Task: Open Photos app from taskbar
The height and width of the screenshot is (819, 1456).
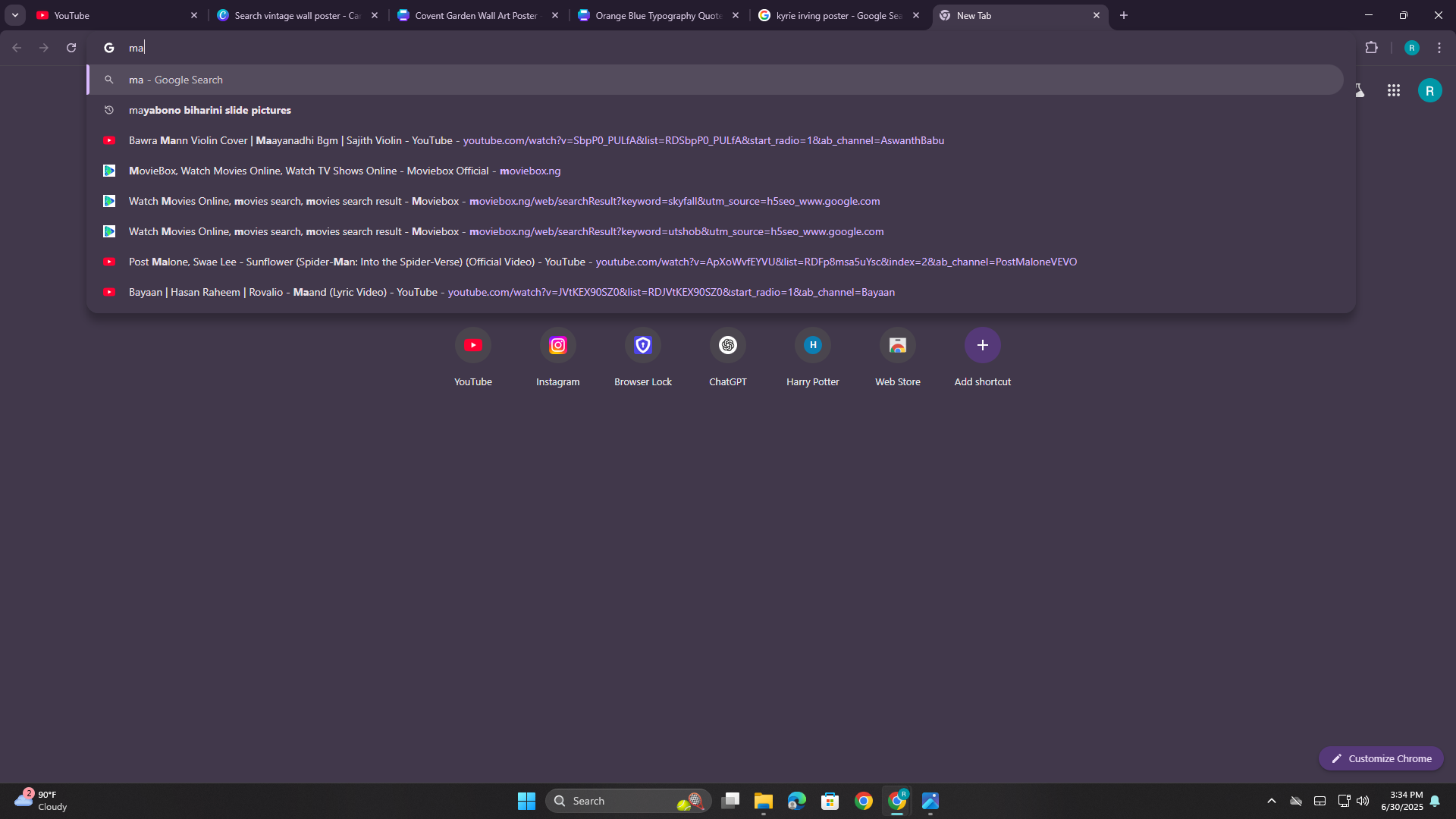Action: tap(930, 801)
